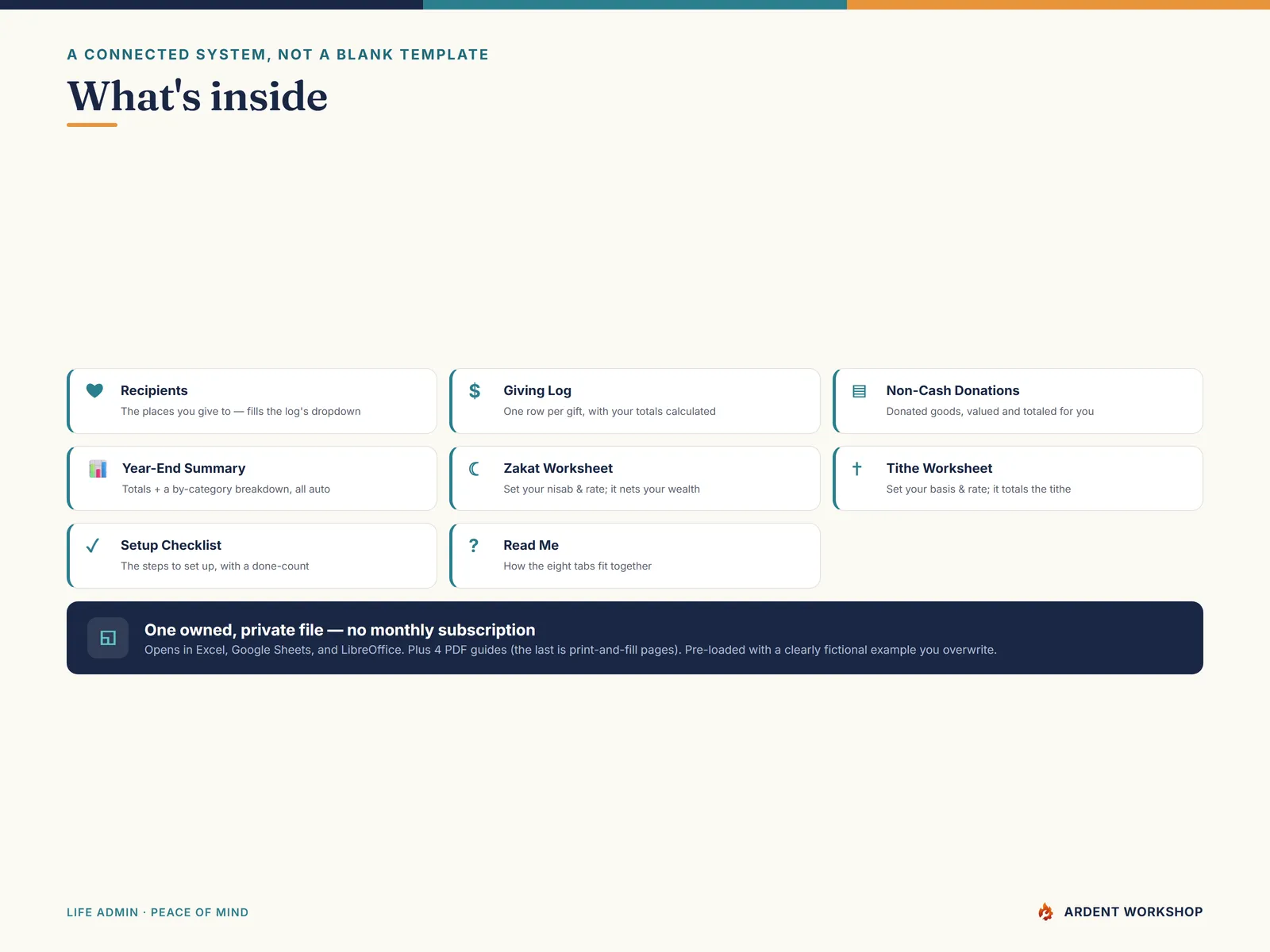Image resolution: width=1270 pixels, height=952 pixels.
Task: Click the list icon for Non-Cash Donations
Action: click(859, 391)
